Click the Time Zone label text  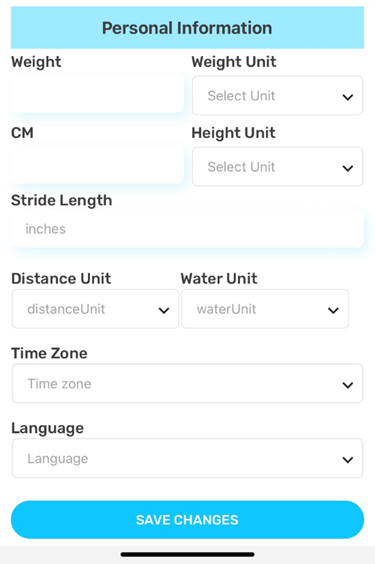point(49,353)
